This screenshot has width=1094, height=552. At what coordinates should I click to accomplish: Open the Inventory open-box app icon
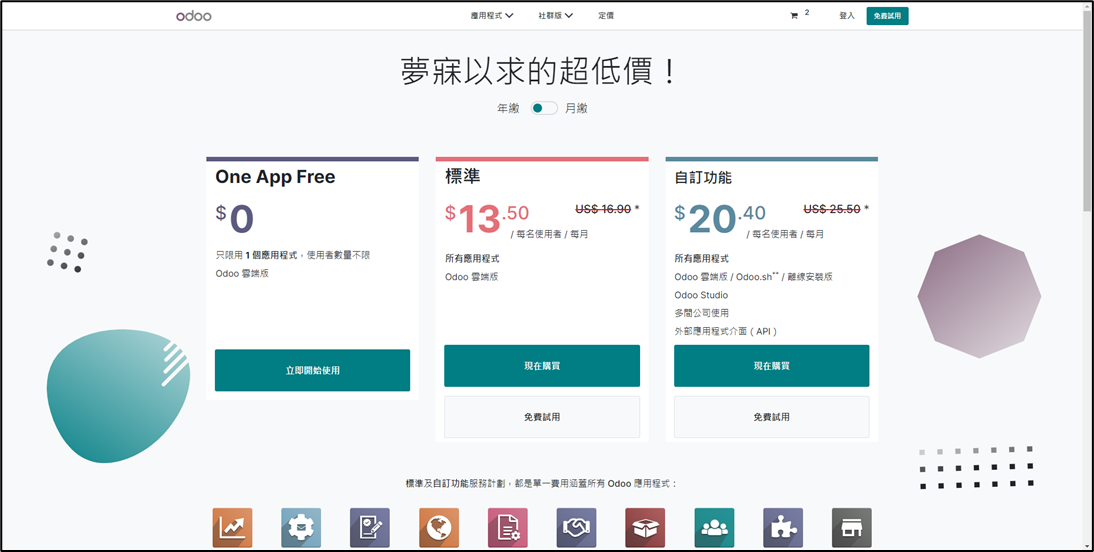(645, 528)
